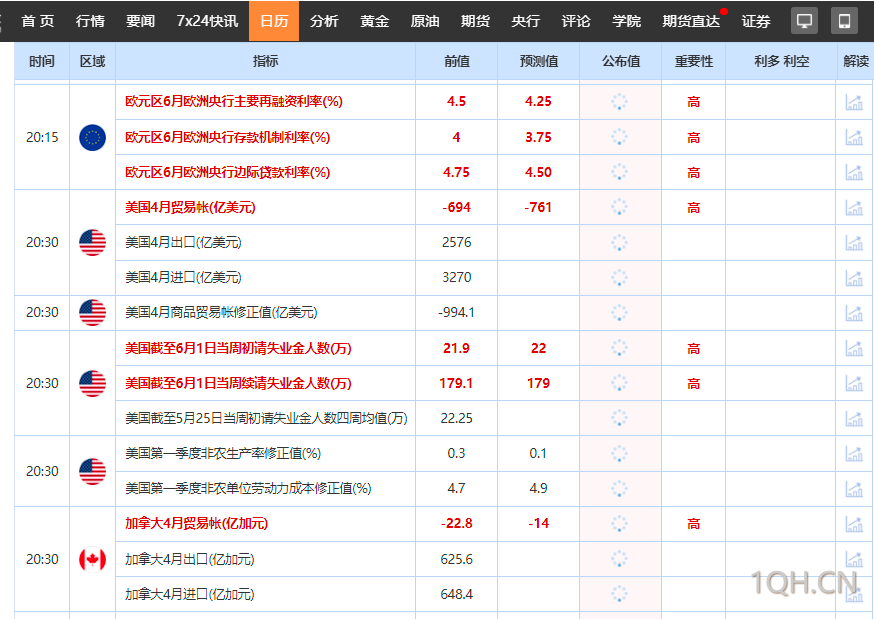Open chart for 美国4月出口

coord(854,242)
